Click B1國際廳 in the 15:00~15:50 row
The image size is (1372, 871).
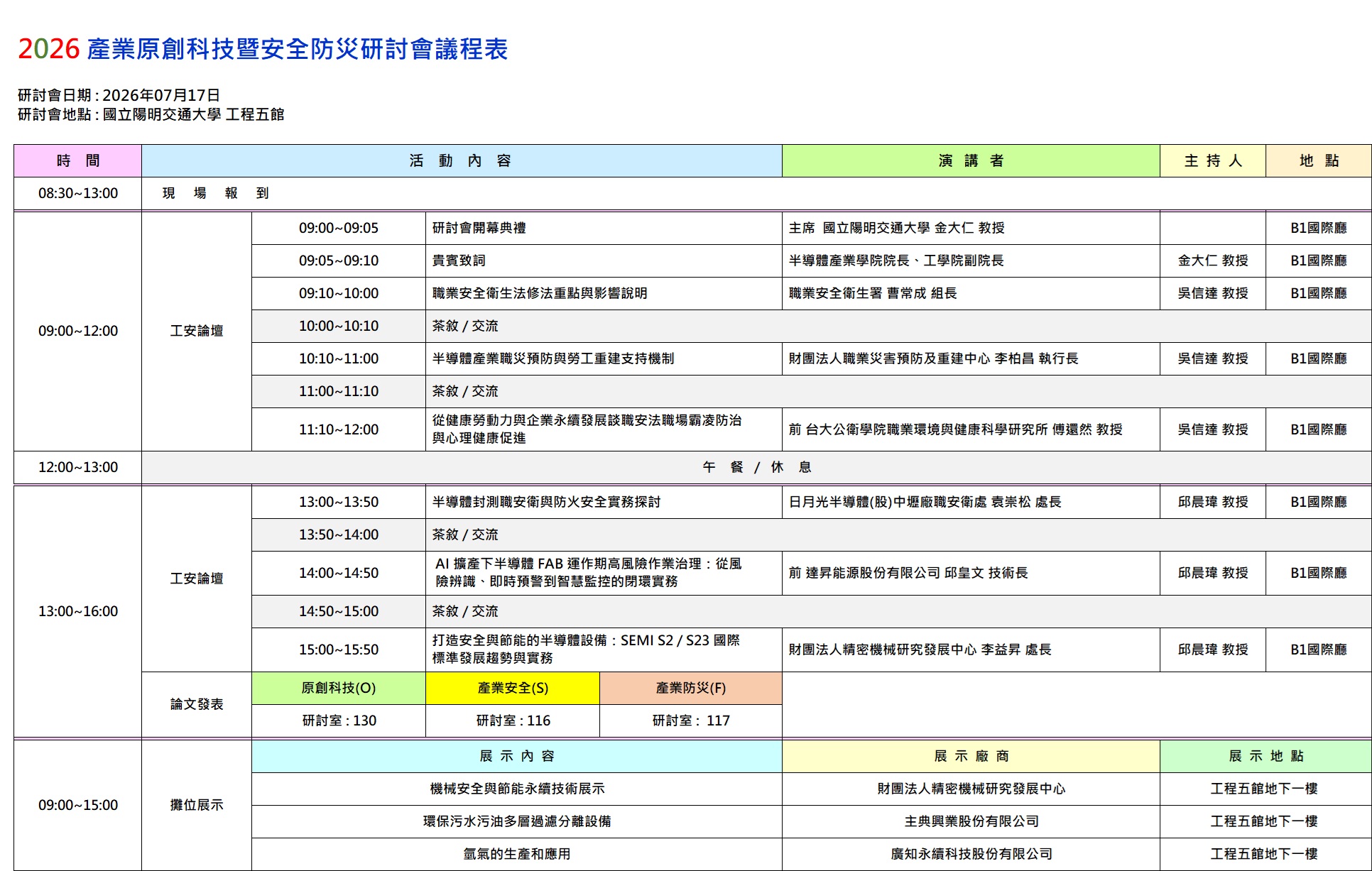(x=1319, y=650)
